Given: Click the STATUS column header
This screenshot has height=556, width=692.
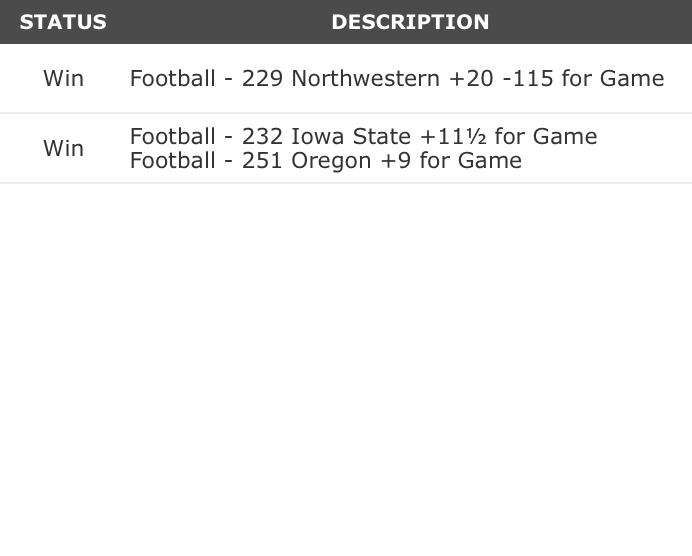Looking at the screenshot, I should tap(63, 22).
